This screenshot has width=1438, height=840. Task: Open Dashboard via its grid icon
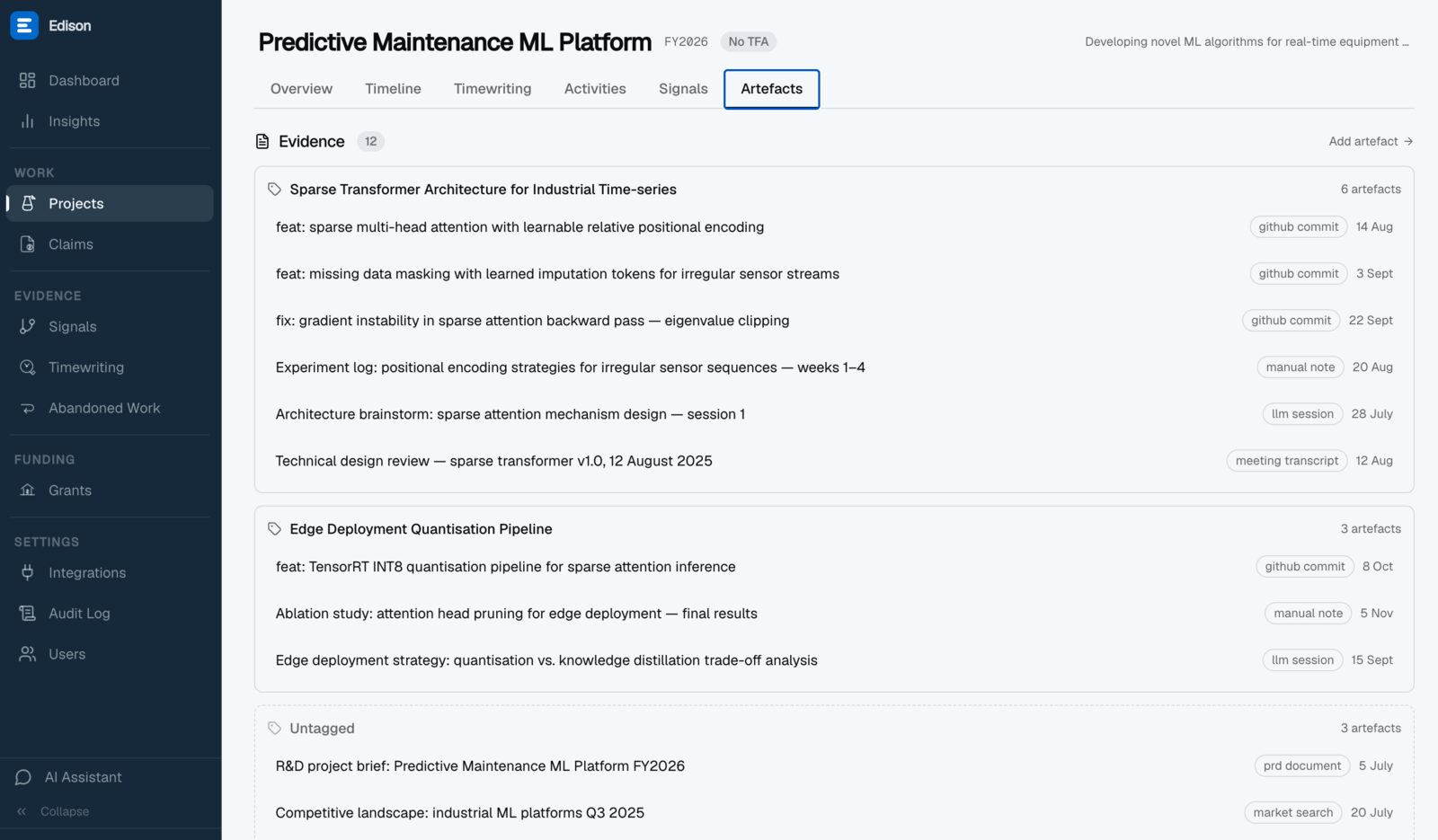tap(27, 81)
